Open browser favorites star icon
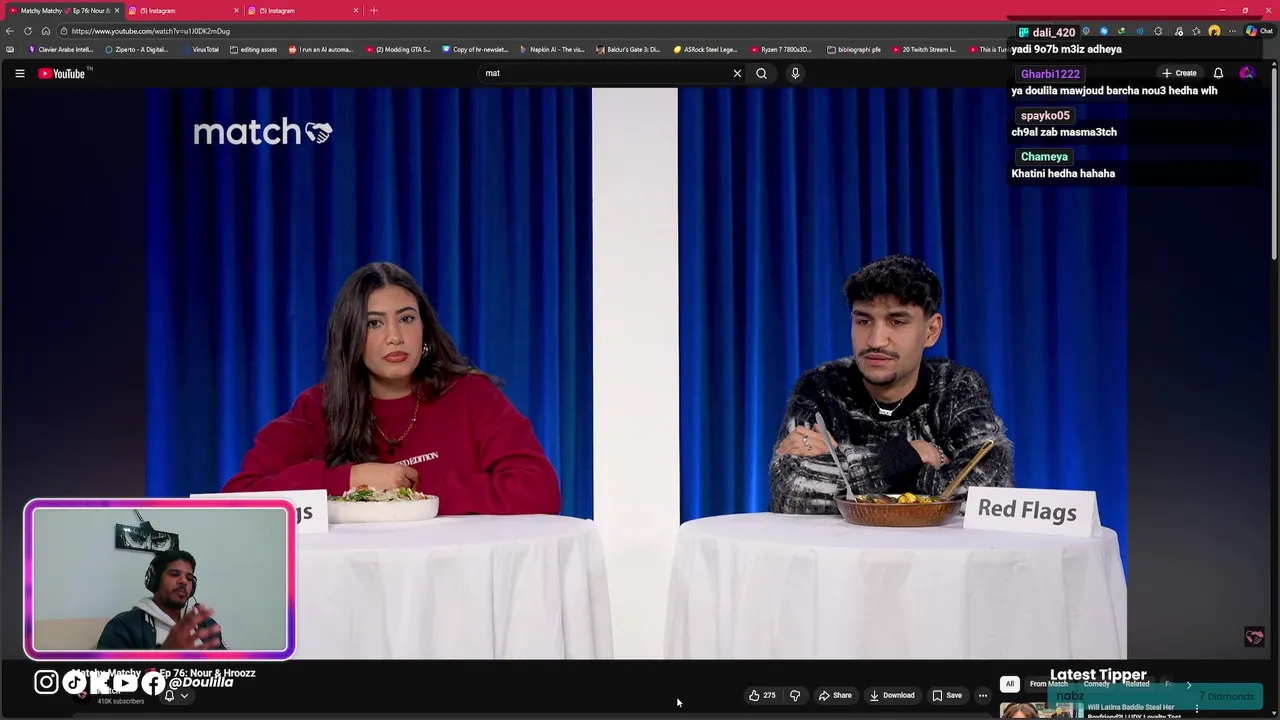Viewport: 1280px width, 720px height. click(1196, 31)
